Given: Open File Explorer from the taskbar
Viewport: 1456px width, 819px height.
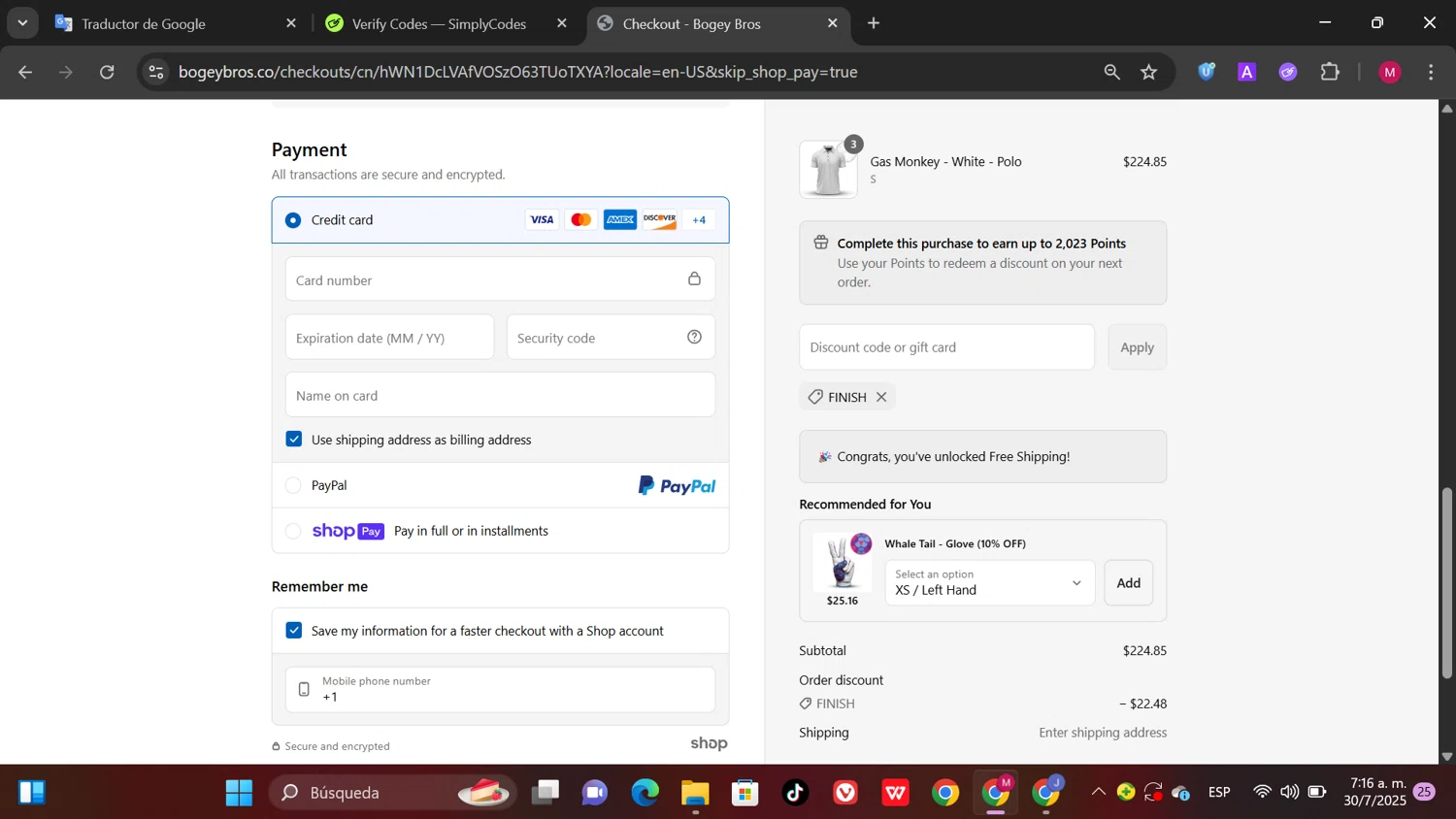Looking at the screenshot, I should (x=695, y=793).
